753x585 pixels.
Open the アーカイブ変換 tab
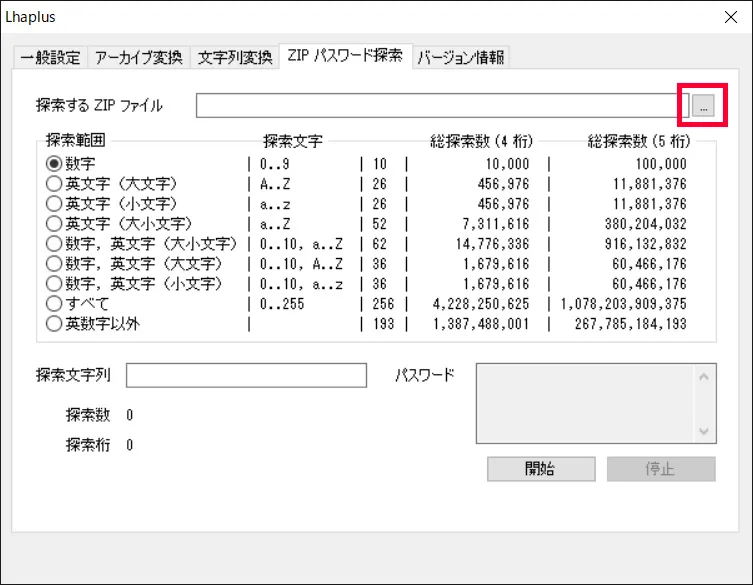pos(139,58)
